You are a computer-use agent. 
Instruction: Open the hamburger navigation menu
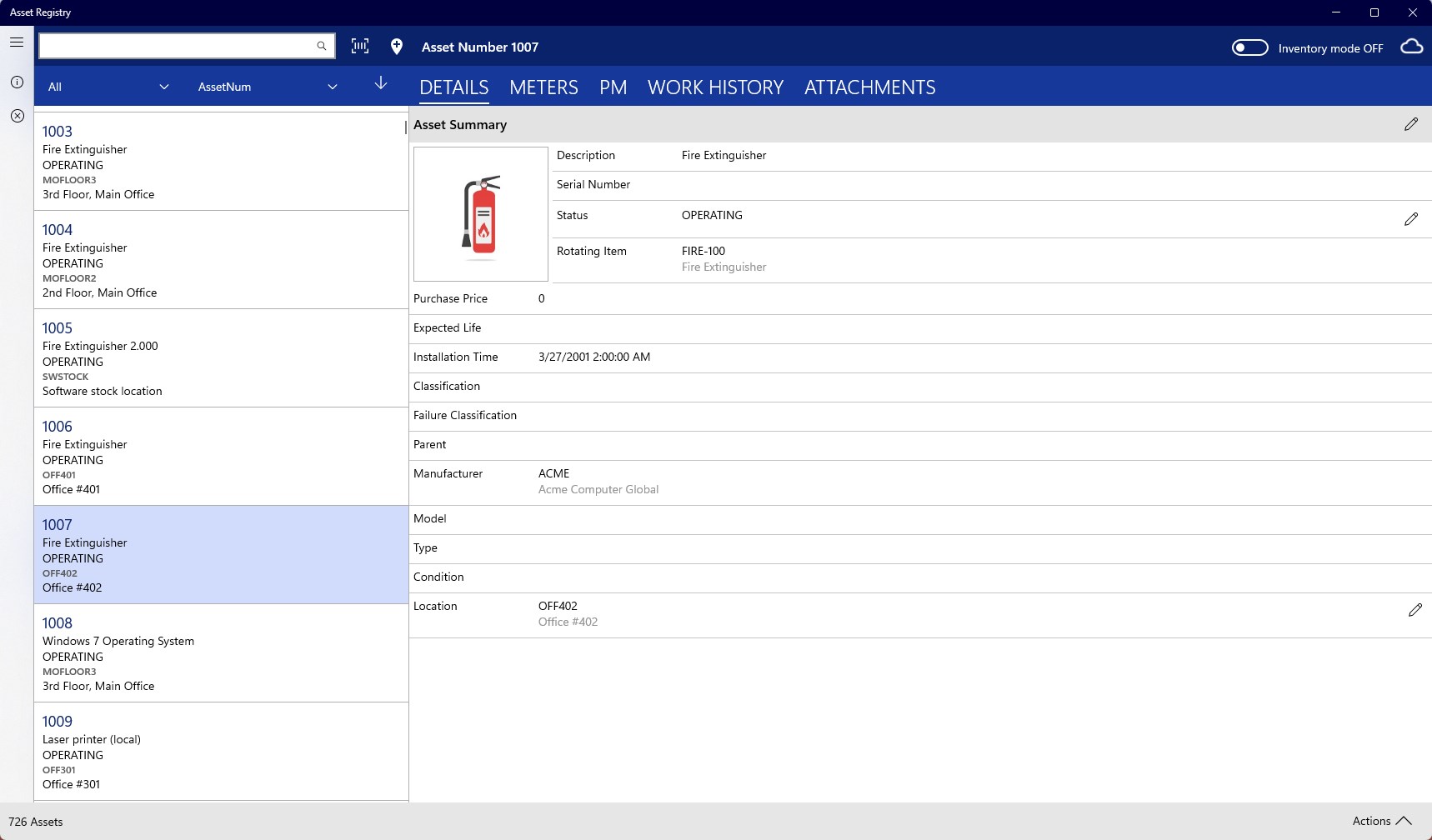pos(17,42)
